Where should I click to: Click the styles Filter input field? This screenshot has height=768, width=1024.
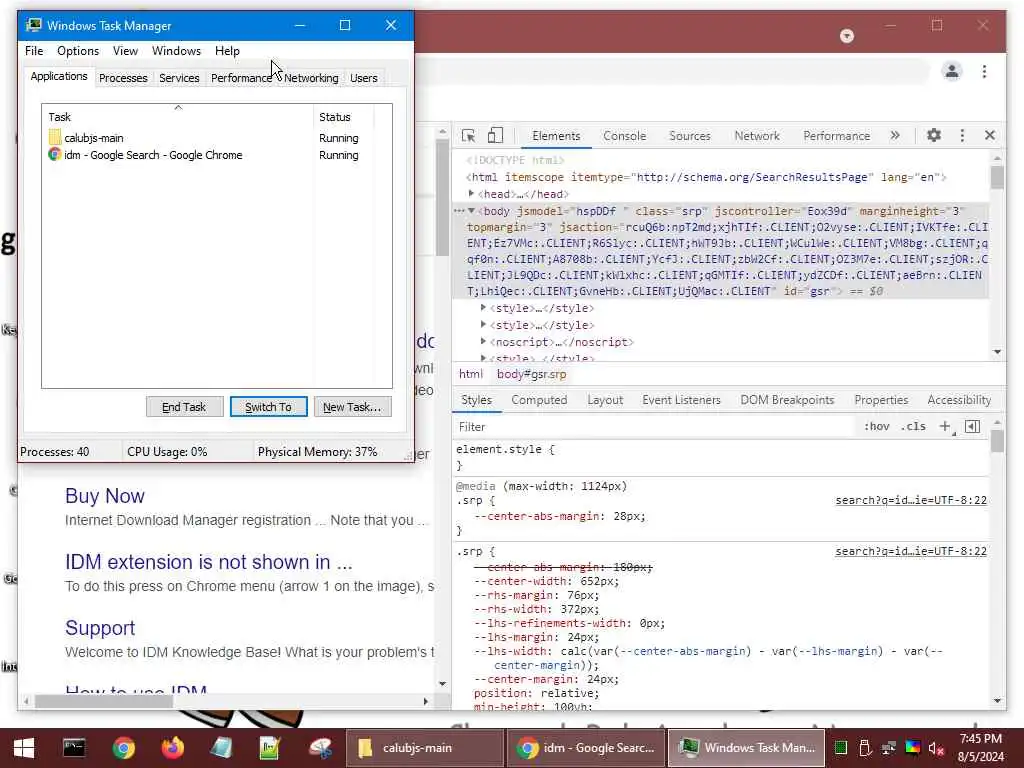655,426
